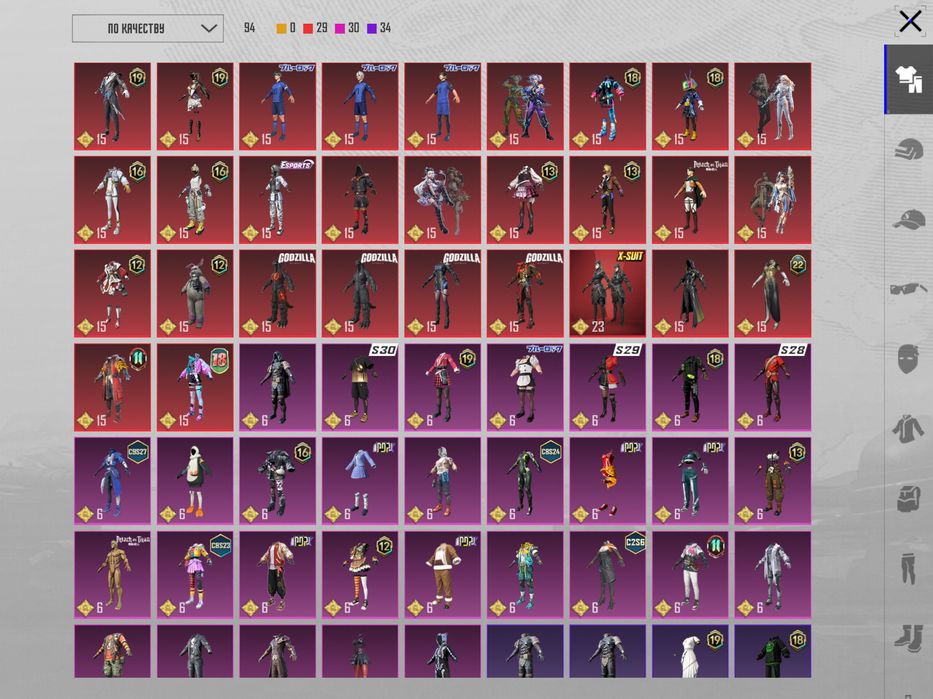
Task: Open the shoes category icon
Action: coord(909,637)
